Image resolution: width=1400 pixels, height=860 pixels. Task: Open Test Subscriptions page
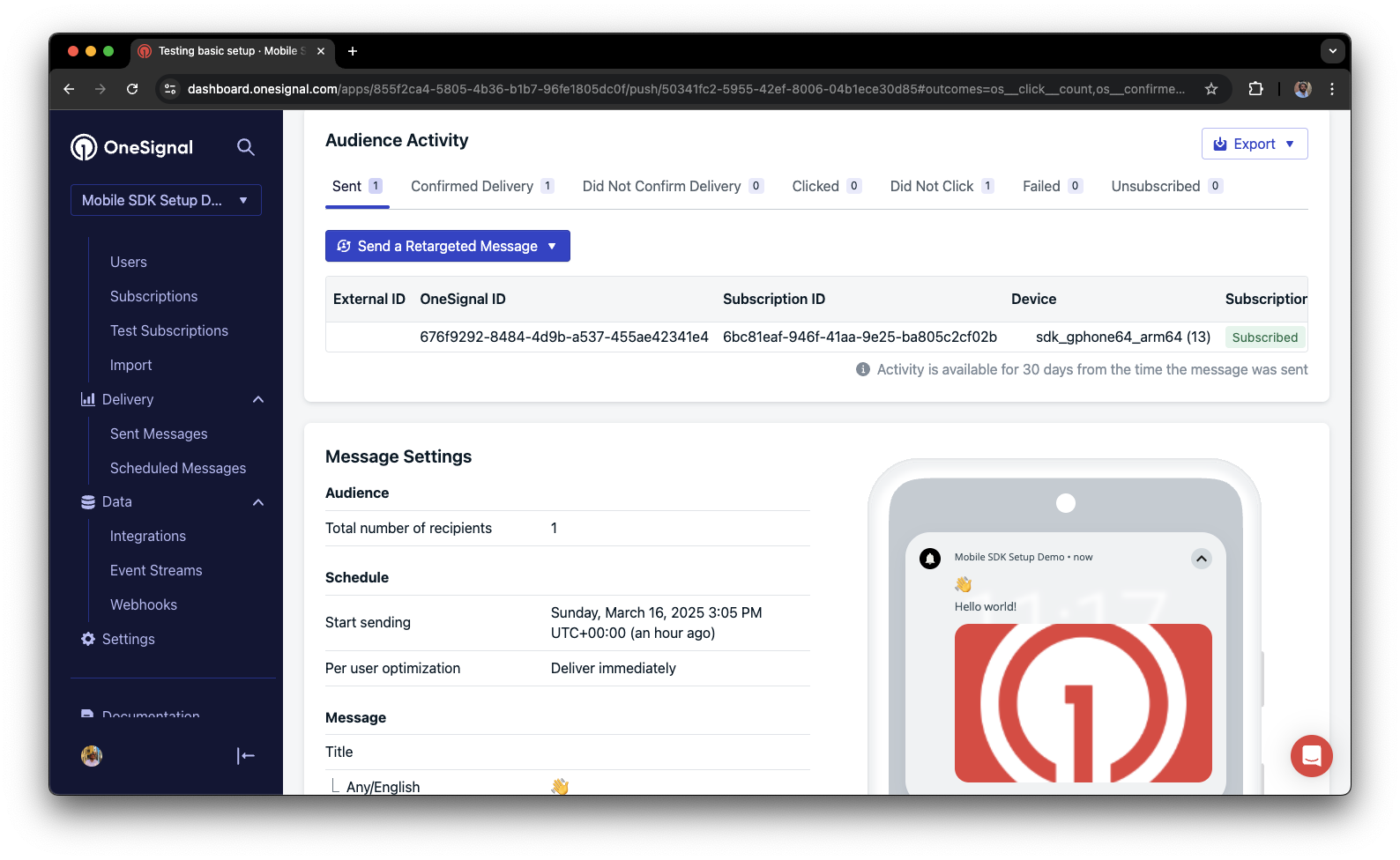pos(169,330)
